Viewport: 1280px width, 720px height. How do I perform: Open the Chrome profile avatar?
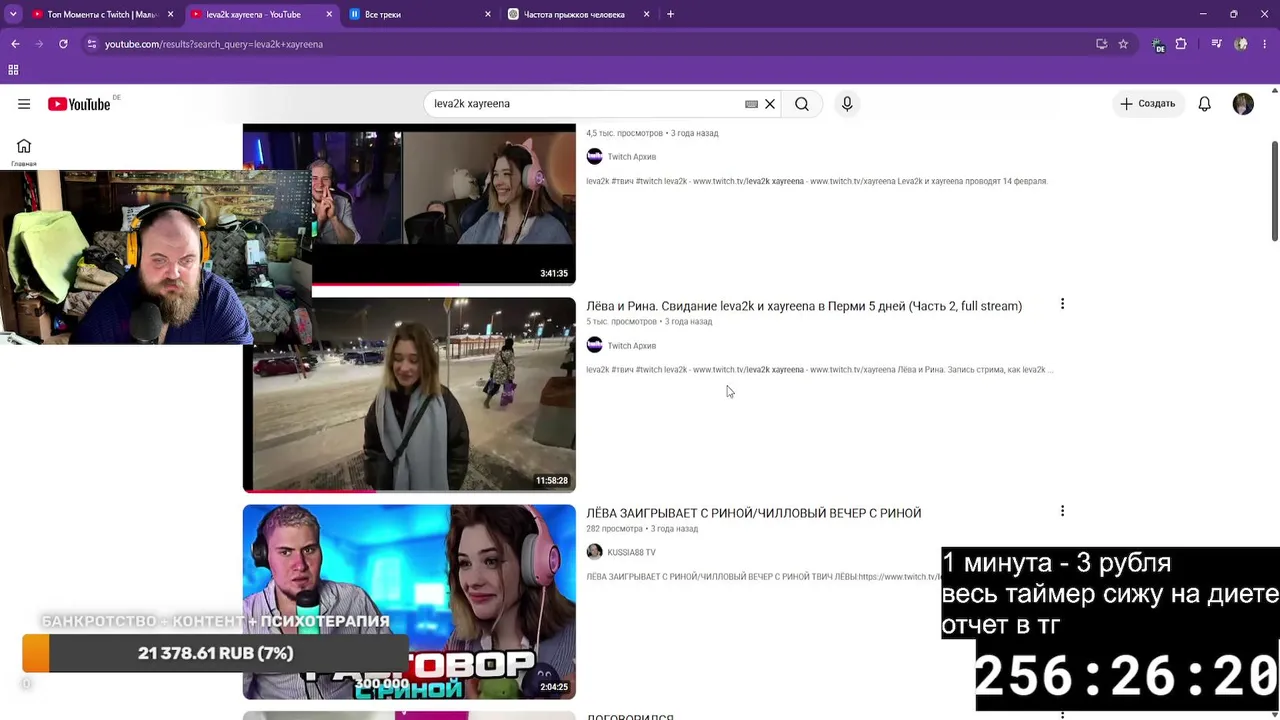click(1241, 44)
